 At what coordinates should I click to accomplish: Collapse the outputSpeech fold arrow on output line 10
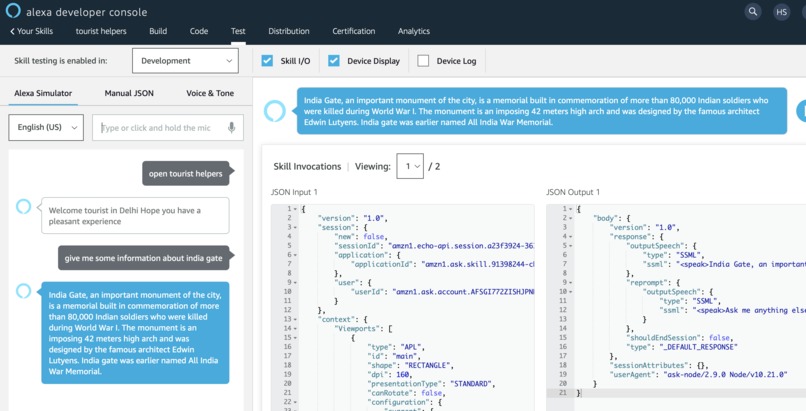click(x=571, y=292)
